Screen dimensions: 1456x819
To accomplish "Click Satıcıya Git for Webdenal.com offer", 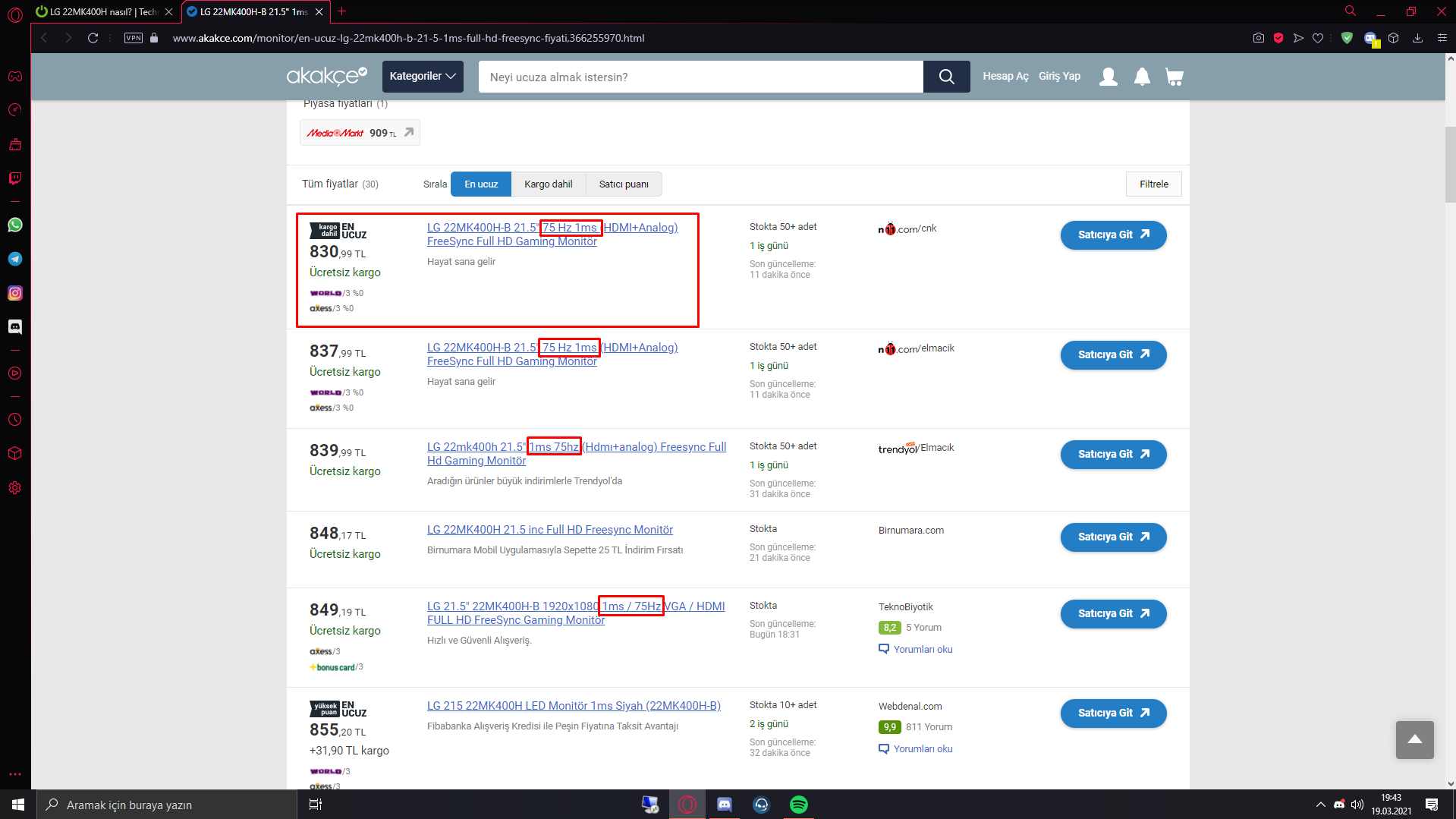I will click(x=1113, y=713).
